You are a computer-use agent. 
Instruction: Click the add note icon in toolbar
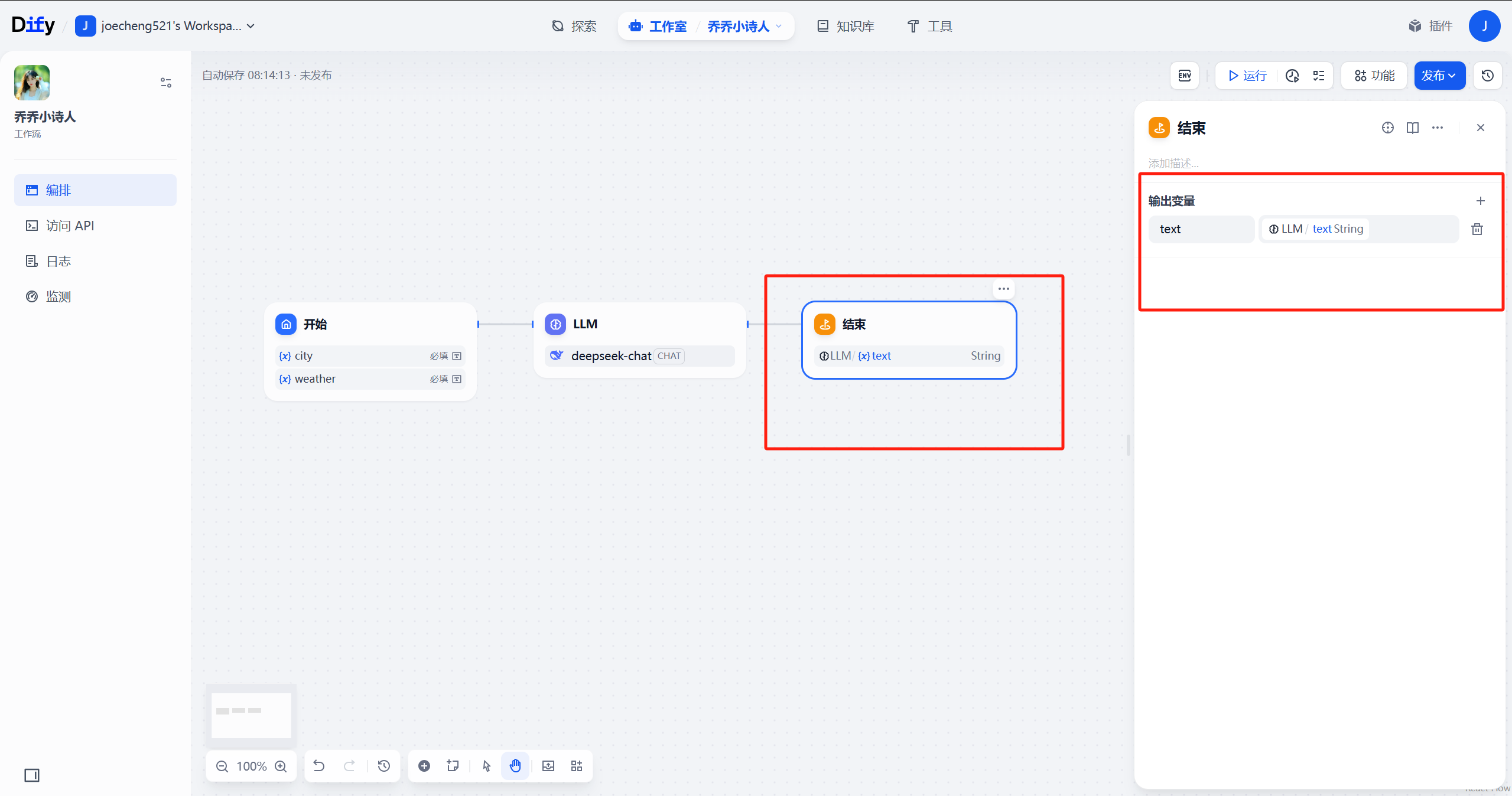tap(453, 766)
